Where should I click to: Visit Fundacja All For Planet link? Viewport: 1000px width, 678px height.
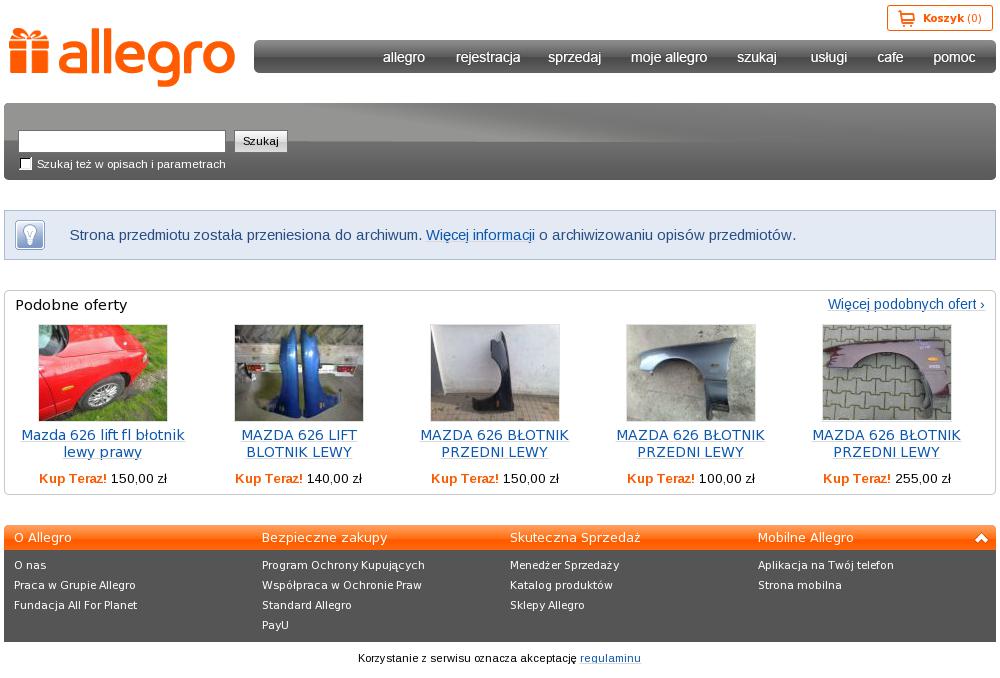(x=75, y=605)
